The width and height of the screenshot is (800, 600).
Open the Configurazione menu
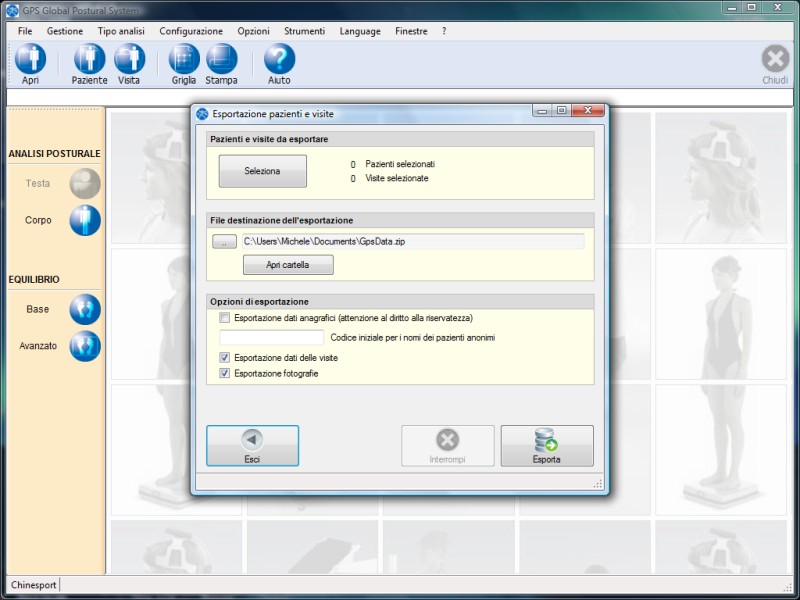pyautogui.click(x=191, y=31)
